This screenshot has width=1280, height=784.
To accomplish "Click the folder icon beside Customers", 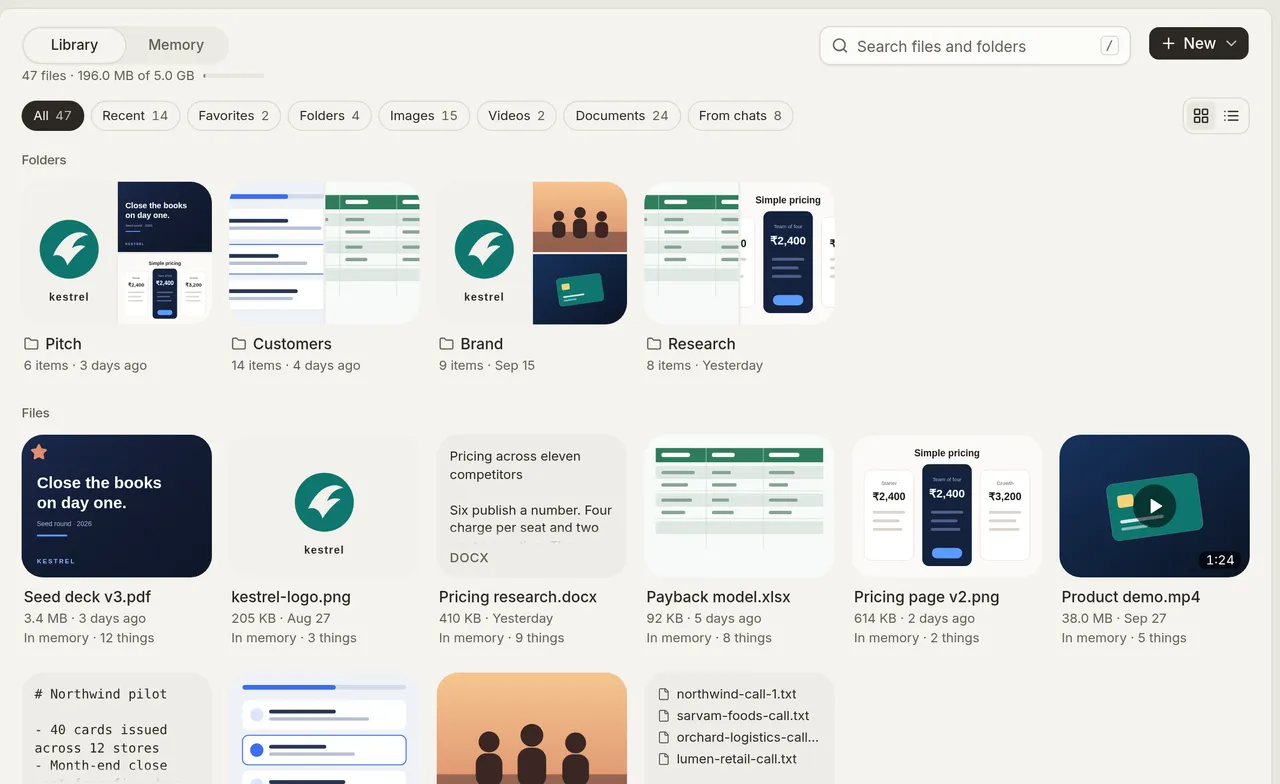I will pos(239,344).
